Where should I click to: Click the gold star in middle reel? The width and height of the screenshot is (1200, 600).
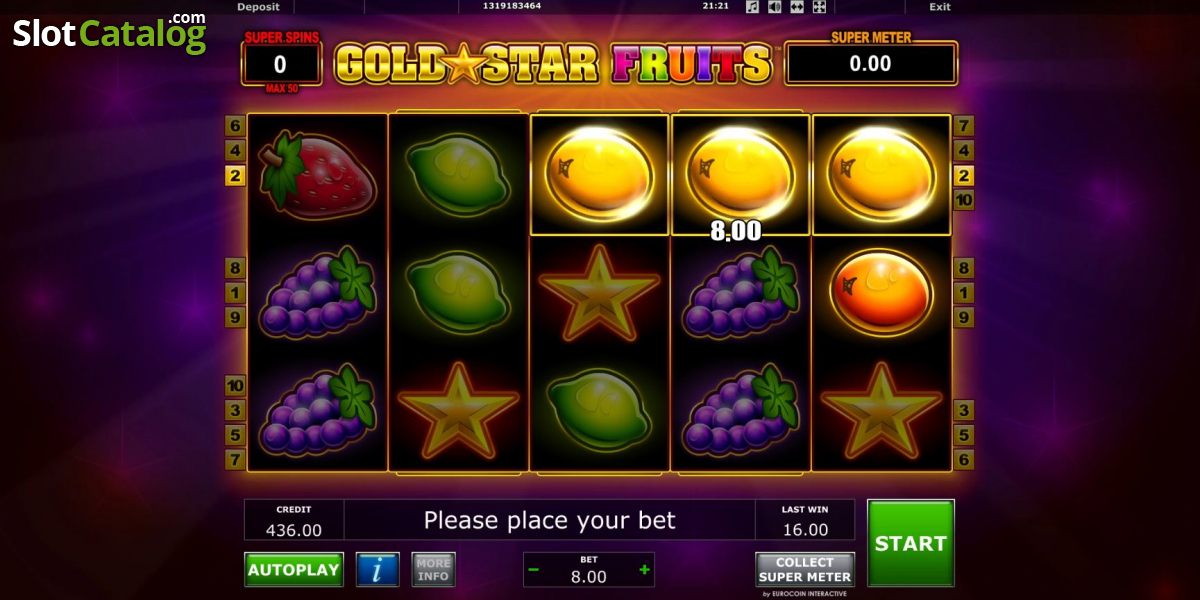tap(599, 293)
